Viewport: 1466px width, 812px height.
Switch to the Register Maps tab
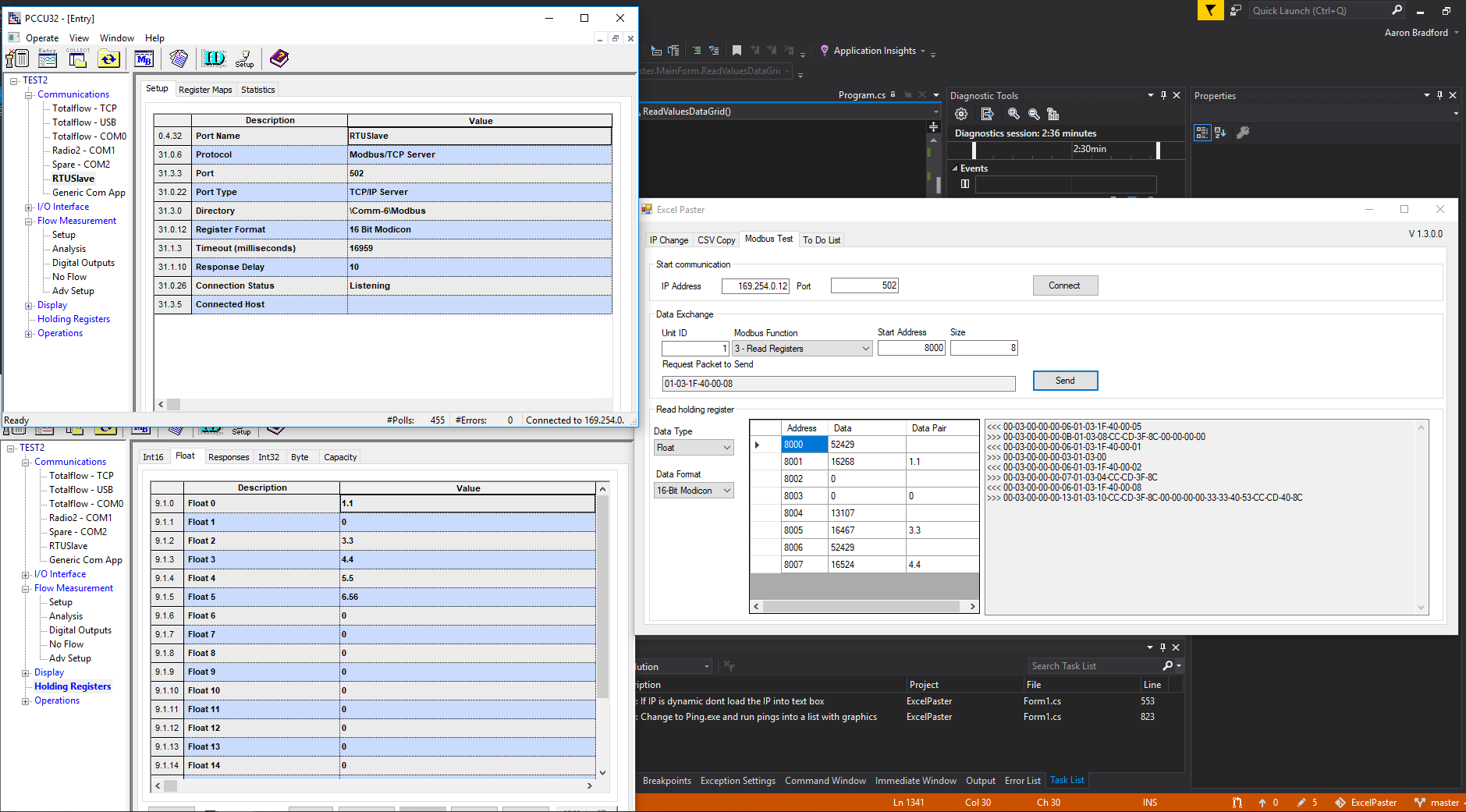(x=205, y=90)
